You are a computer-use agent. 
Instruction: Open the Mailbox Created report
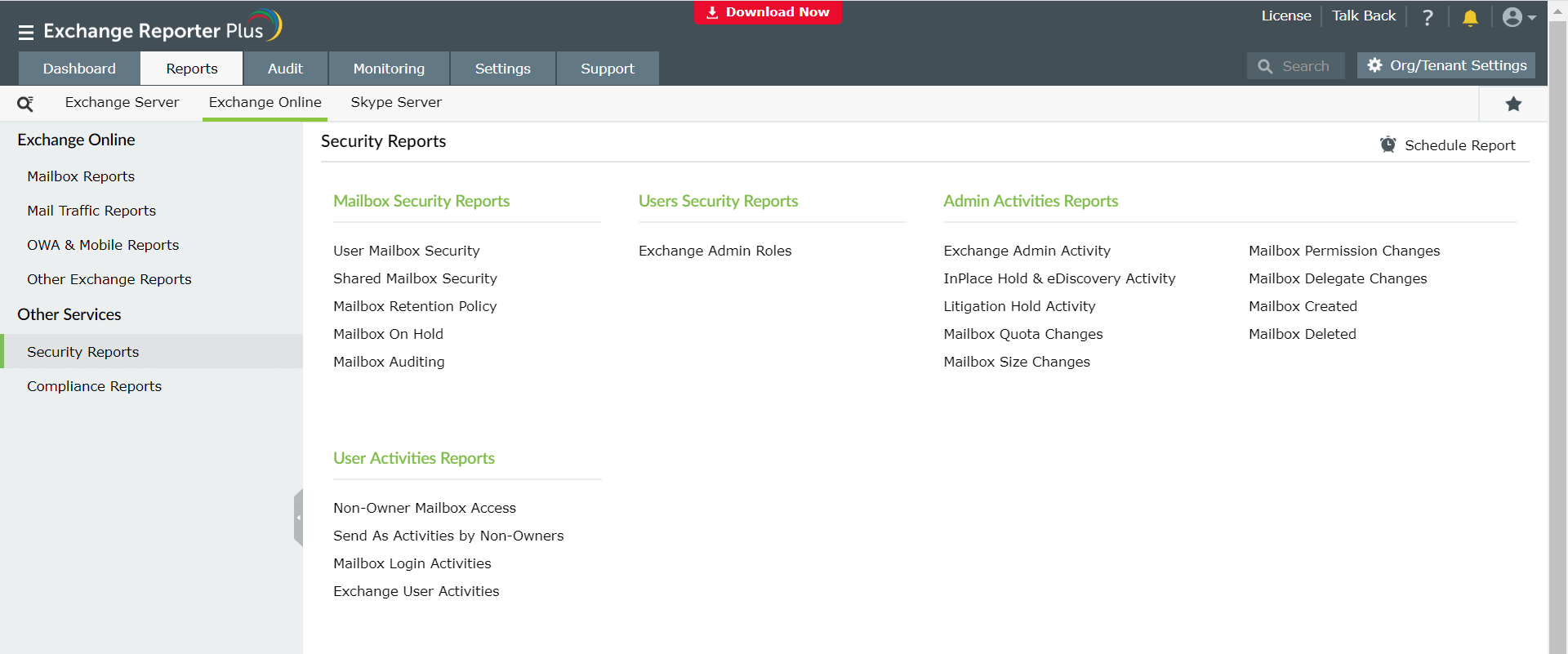point(1303,306)
